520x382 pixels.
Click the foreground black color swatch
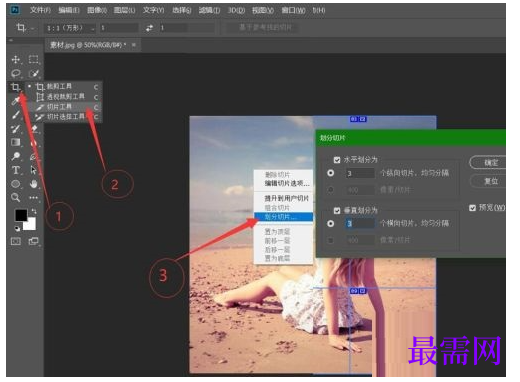pyautogui.click(x=21, y=215)
